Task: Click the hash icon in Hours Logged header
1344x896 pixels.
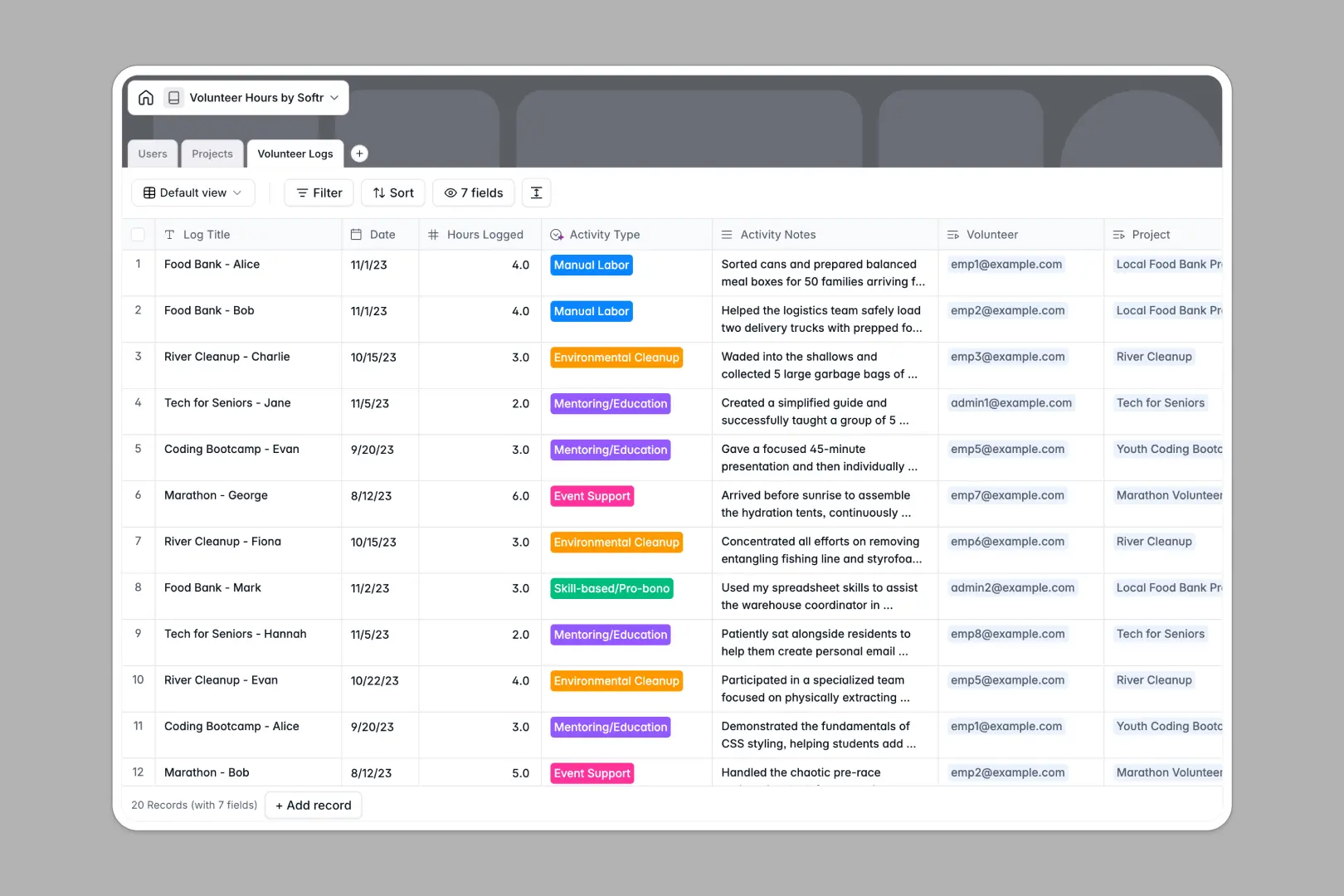Action: coord(433,234)
